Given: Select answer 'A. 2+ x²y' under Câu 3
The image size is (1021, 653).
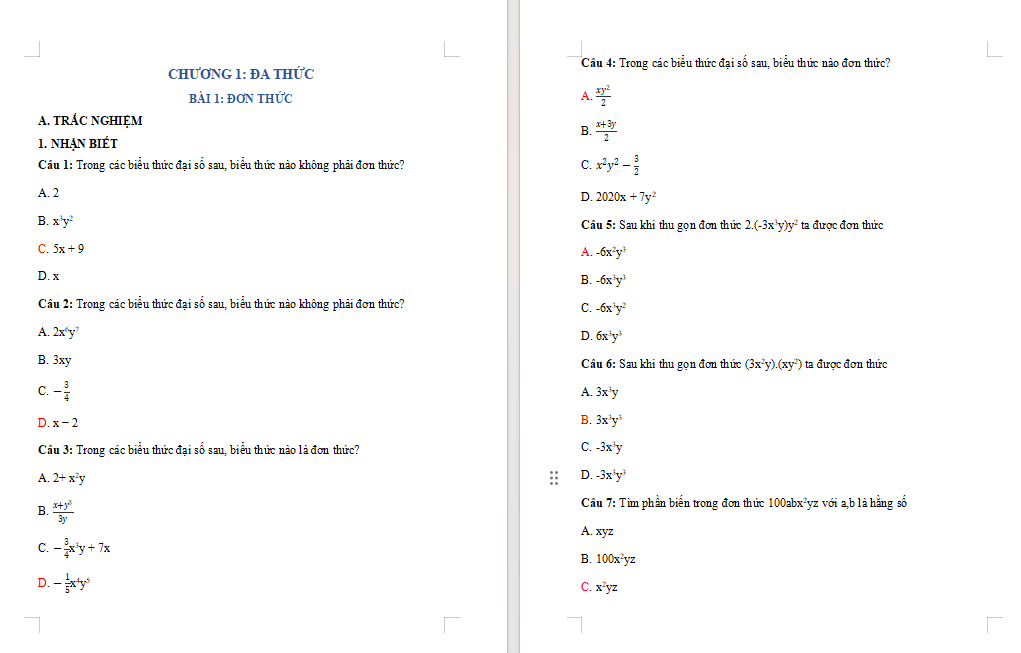Looking at the screenshot, I should coord(62,479).
